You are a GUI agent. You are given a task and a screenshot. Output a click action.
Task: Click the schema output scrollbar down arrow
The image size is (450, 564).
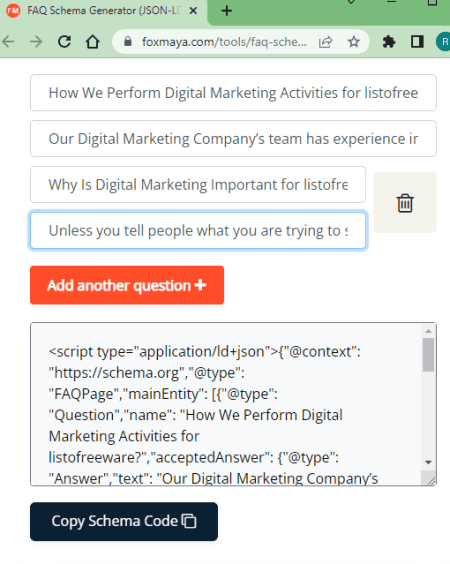click(428, 462)
